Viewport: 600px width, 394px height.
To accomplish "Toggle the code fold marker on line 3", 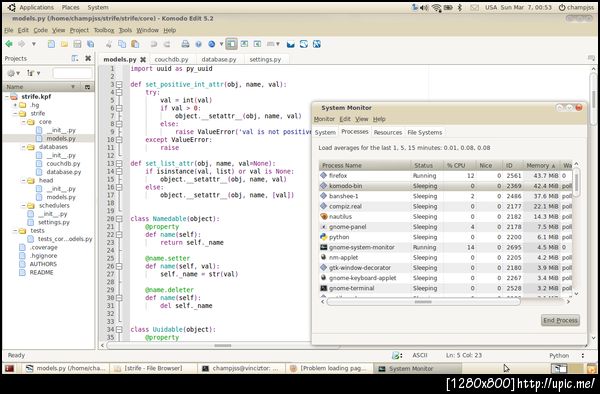I will 119,84.
